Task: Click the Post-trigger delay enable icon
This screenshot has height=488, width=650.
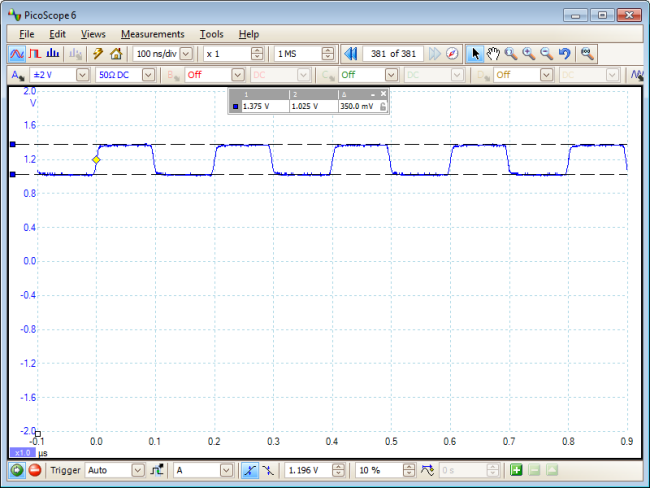Action: tap(427, 470)
